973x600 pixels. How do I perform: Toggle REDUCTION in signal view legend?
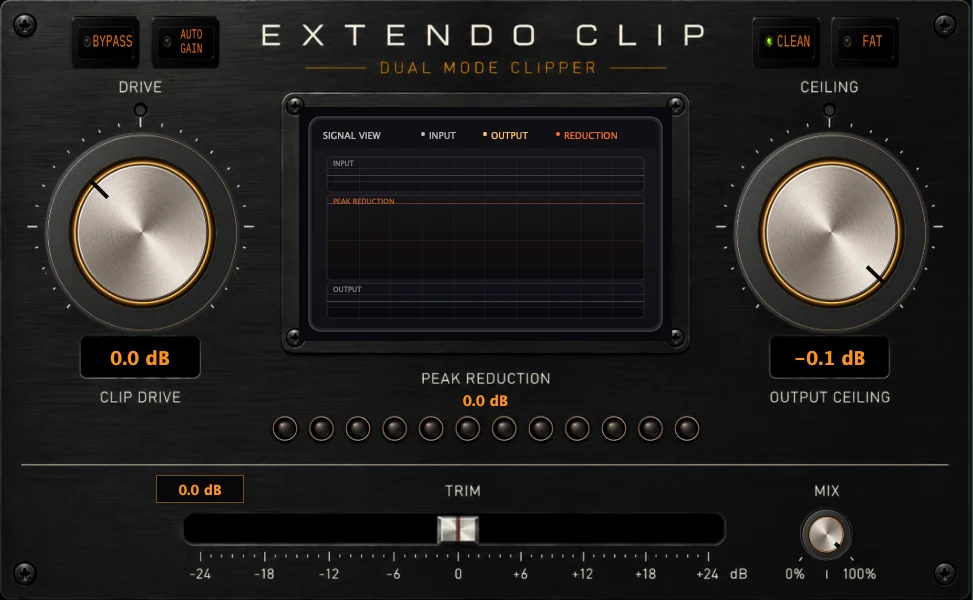tap(586, 135)
